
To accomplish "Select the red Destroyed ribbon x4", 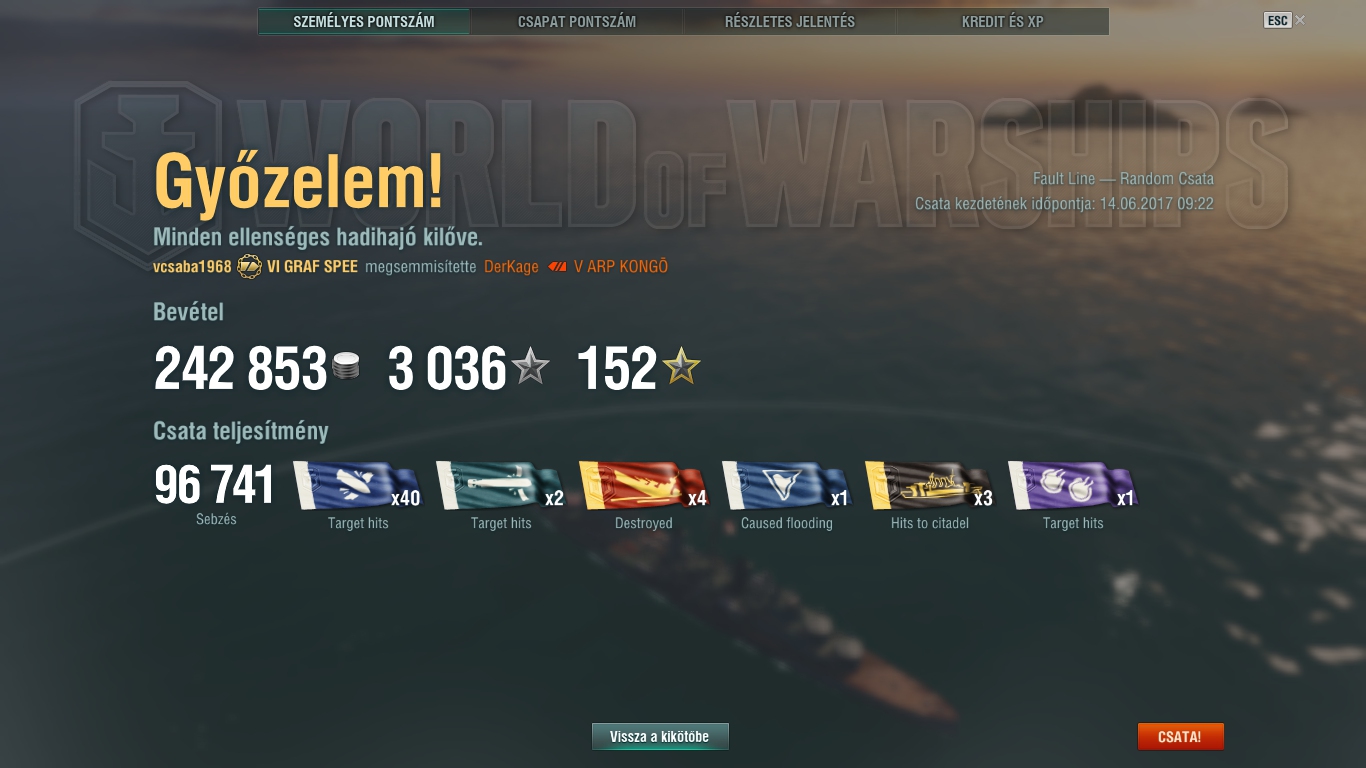I will coord(644,486).
